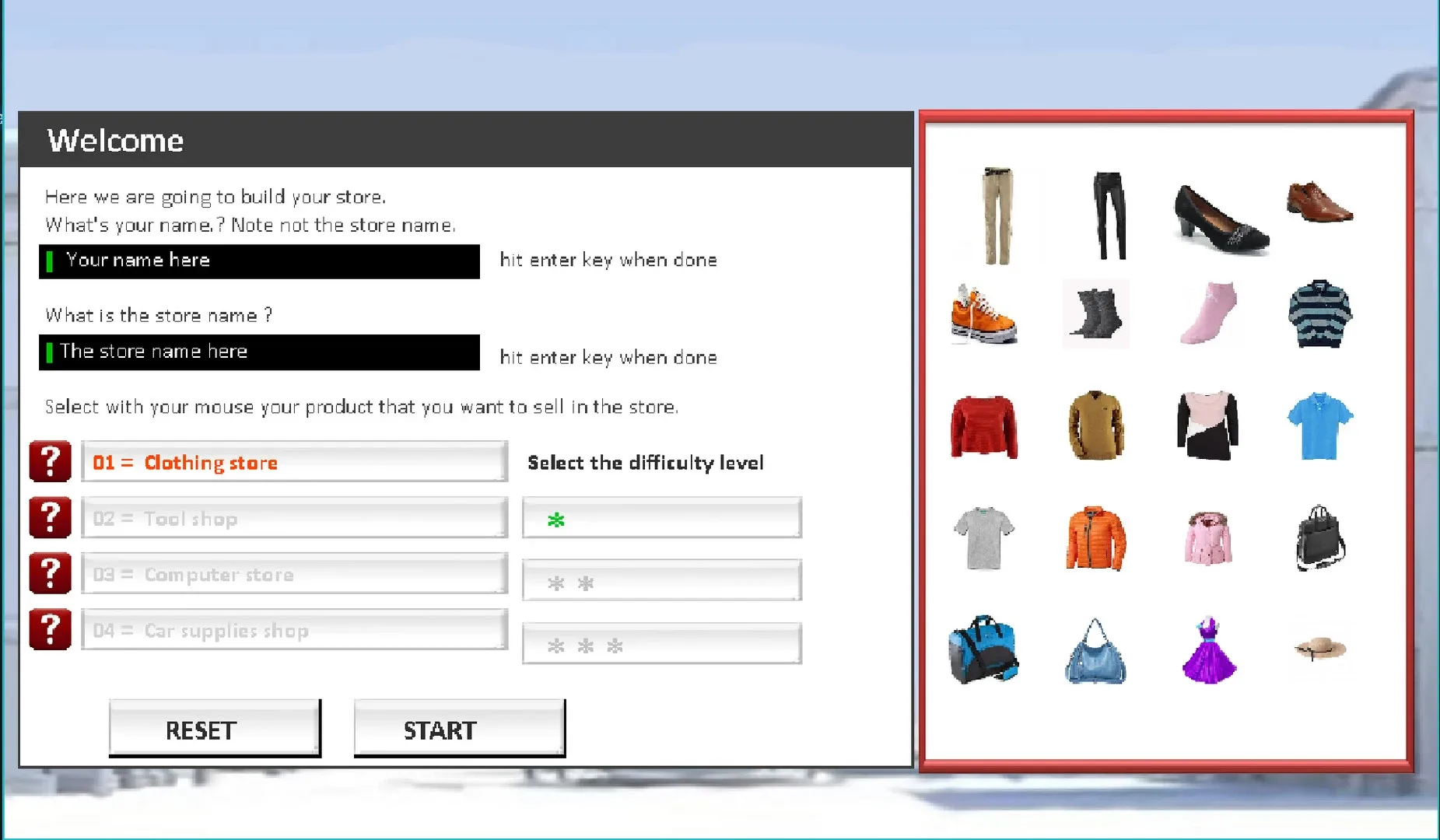Choose the blue polo shirt image
Viewport: 1440px width, 840px height.
(x=1319, y=426)
